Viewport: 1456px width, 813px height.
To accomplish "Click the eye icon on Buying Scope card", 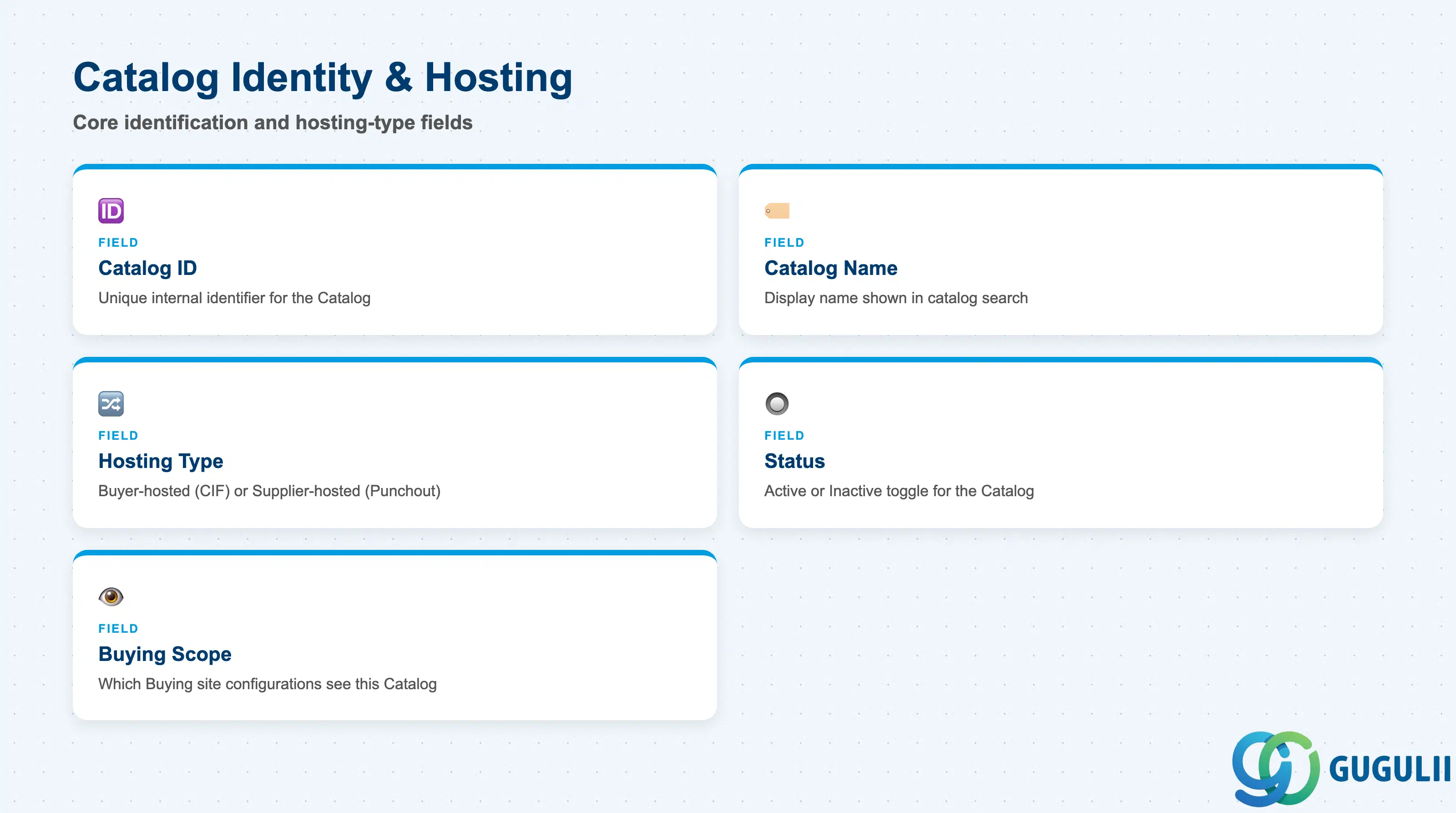I will pyautogui.click(x=111, y=596).
